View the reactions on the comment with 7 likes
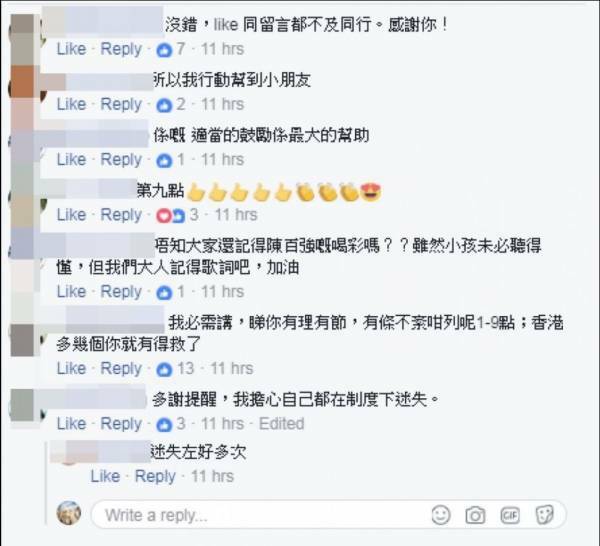 pos(171,50)
